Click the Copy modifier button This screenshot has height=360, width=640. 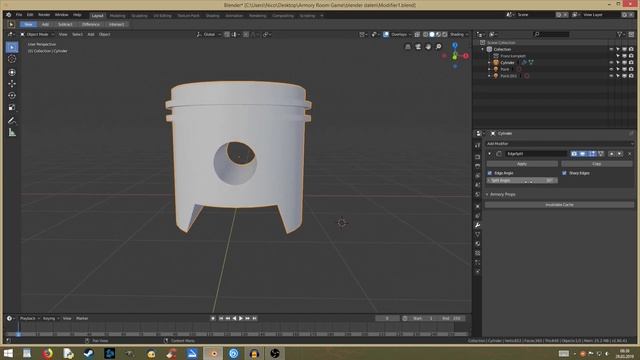coord(597,164)
